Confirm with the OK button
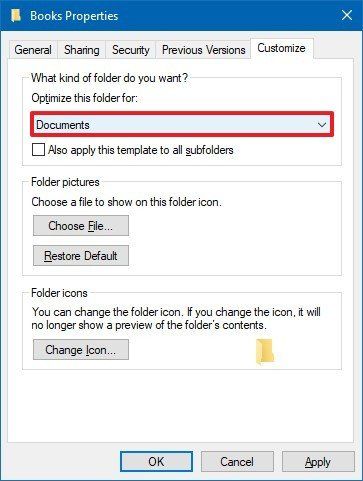363x481 pixels. [156, 461]
